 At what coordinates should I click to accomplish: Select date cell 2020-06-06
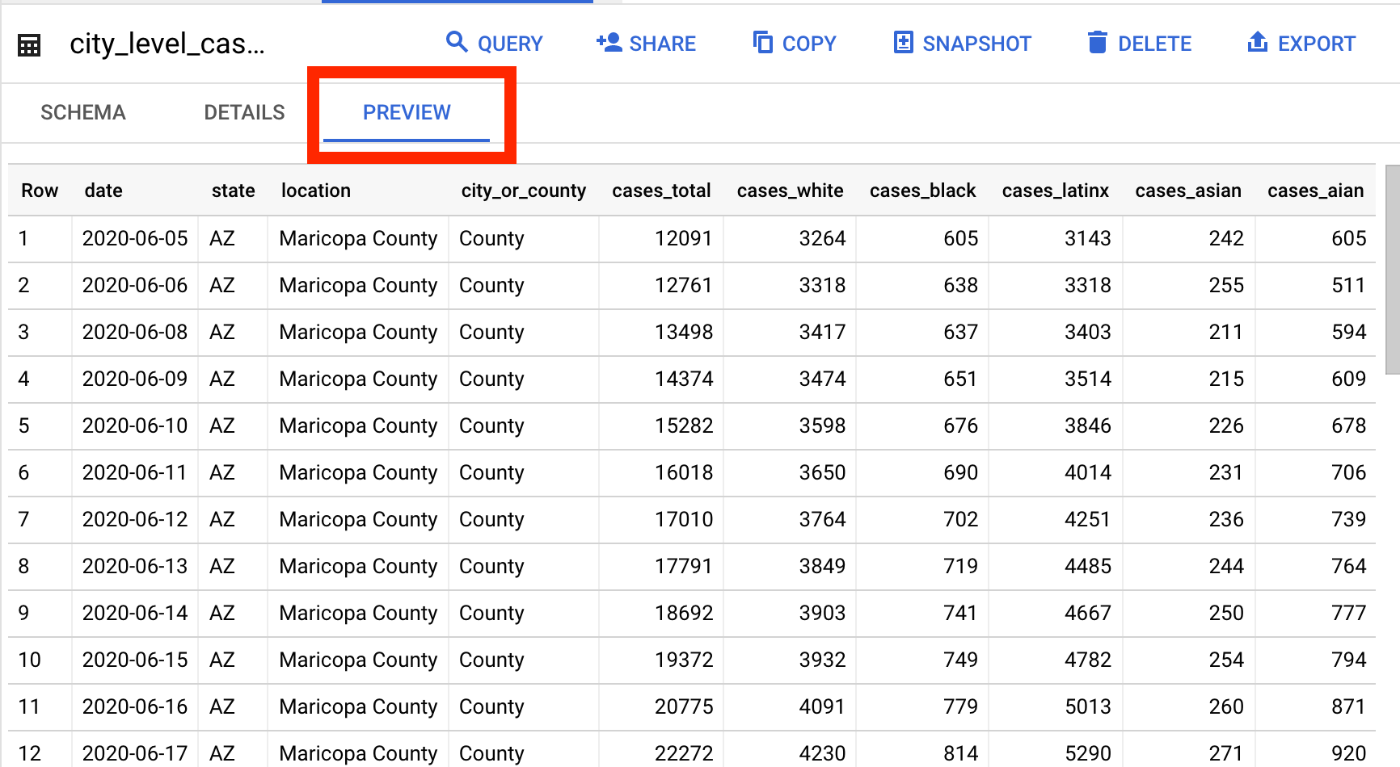[x=134, y=285]
